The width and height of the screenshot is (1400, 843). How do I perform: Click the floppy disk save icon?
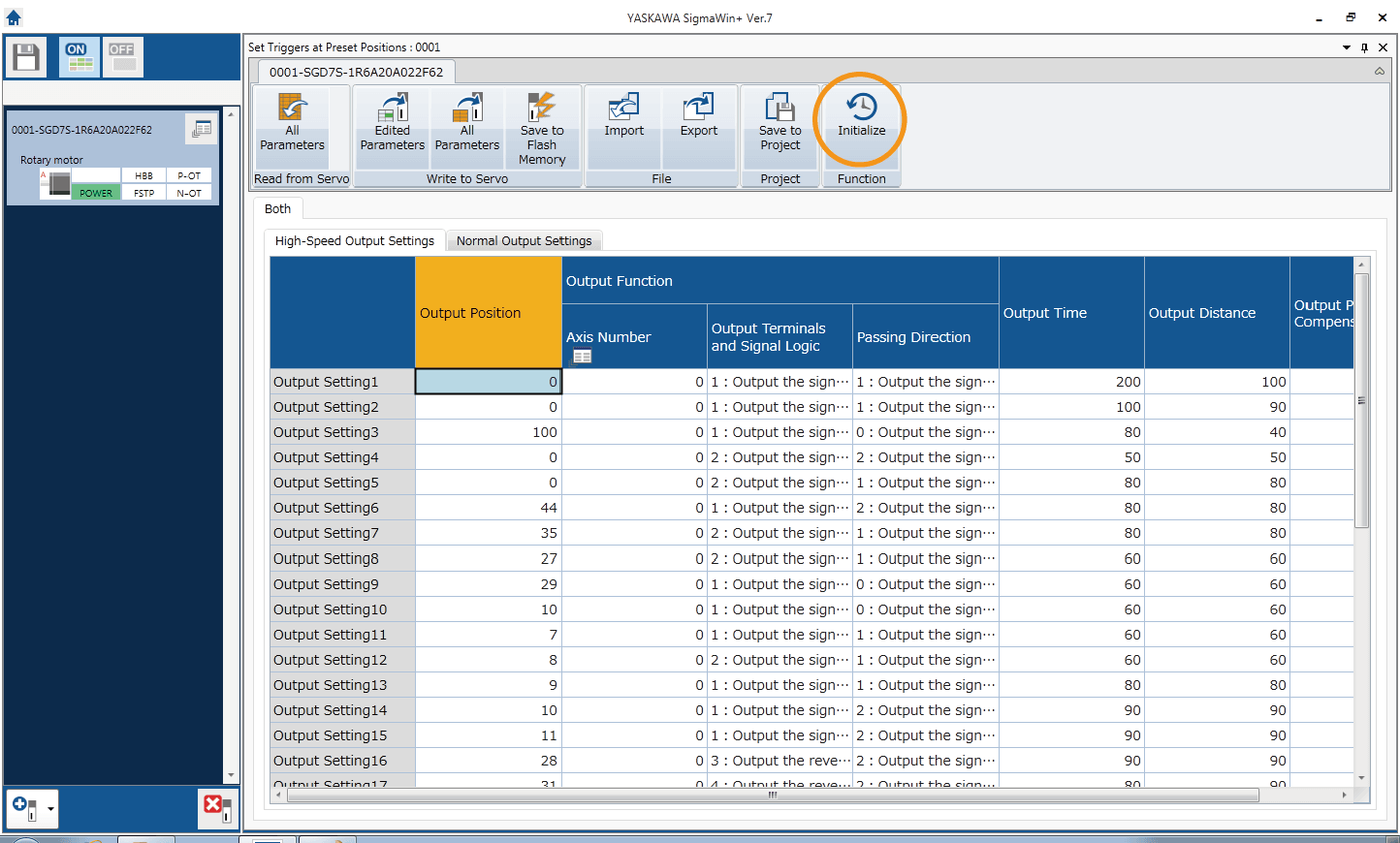click(26, 57)
